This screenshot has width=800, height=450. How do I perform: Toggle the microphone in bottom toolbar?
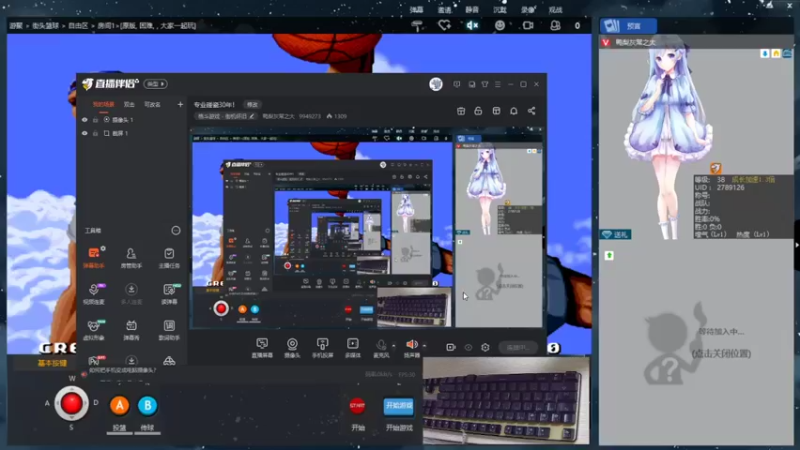[x=381, y=347]
